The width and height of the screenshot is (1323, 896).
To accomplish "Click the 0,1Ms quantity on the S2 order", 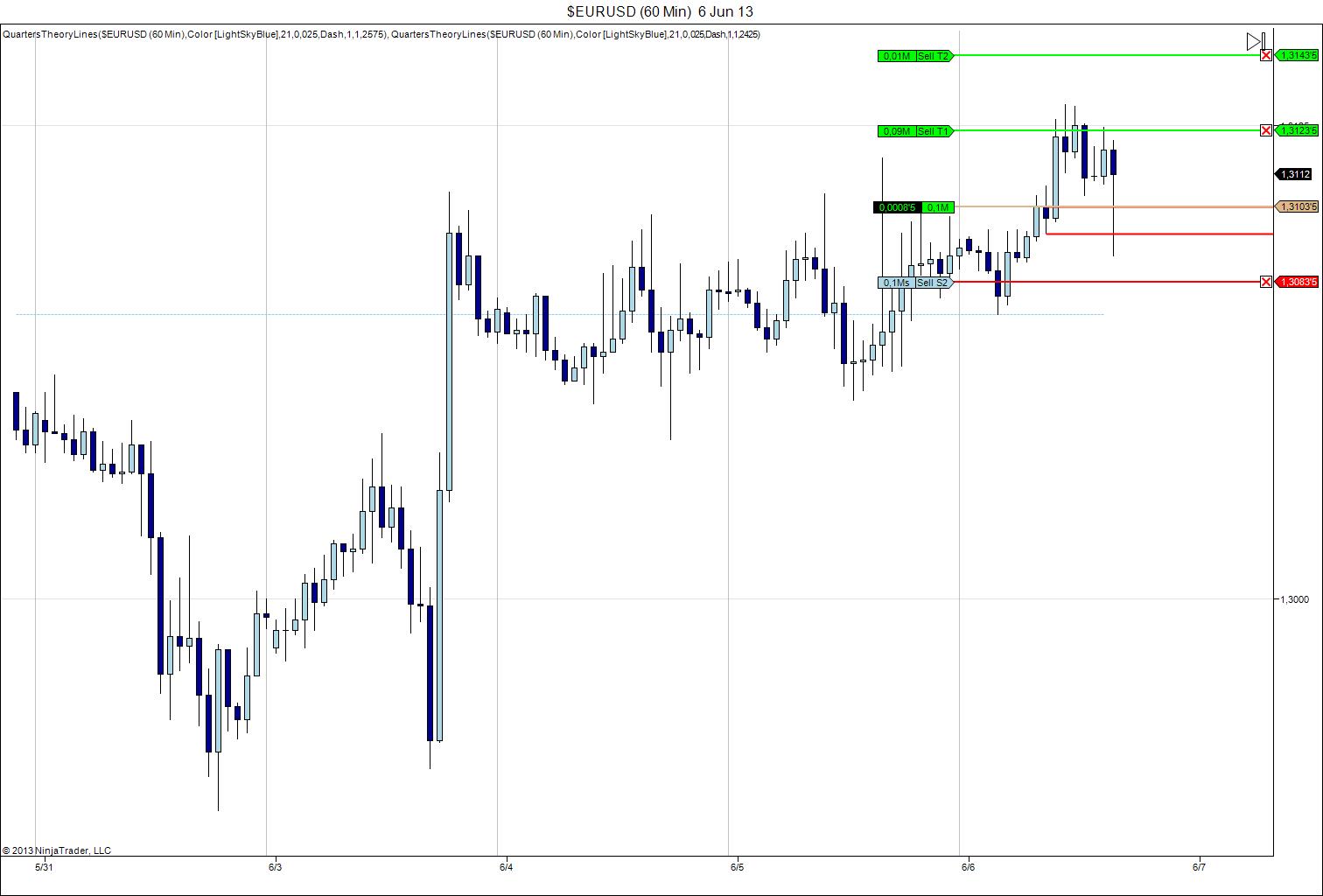I will 896,283.
